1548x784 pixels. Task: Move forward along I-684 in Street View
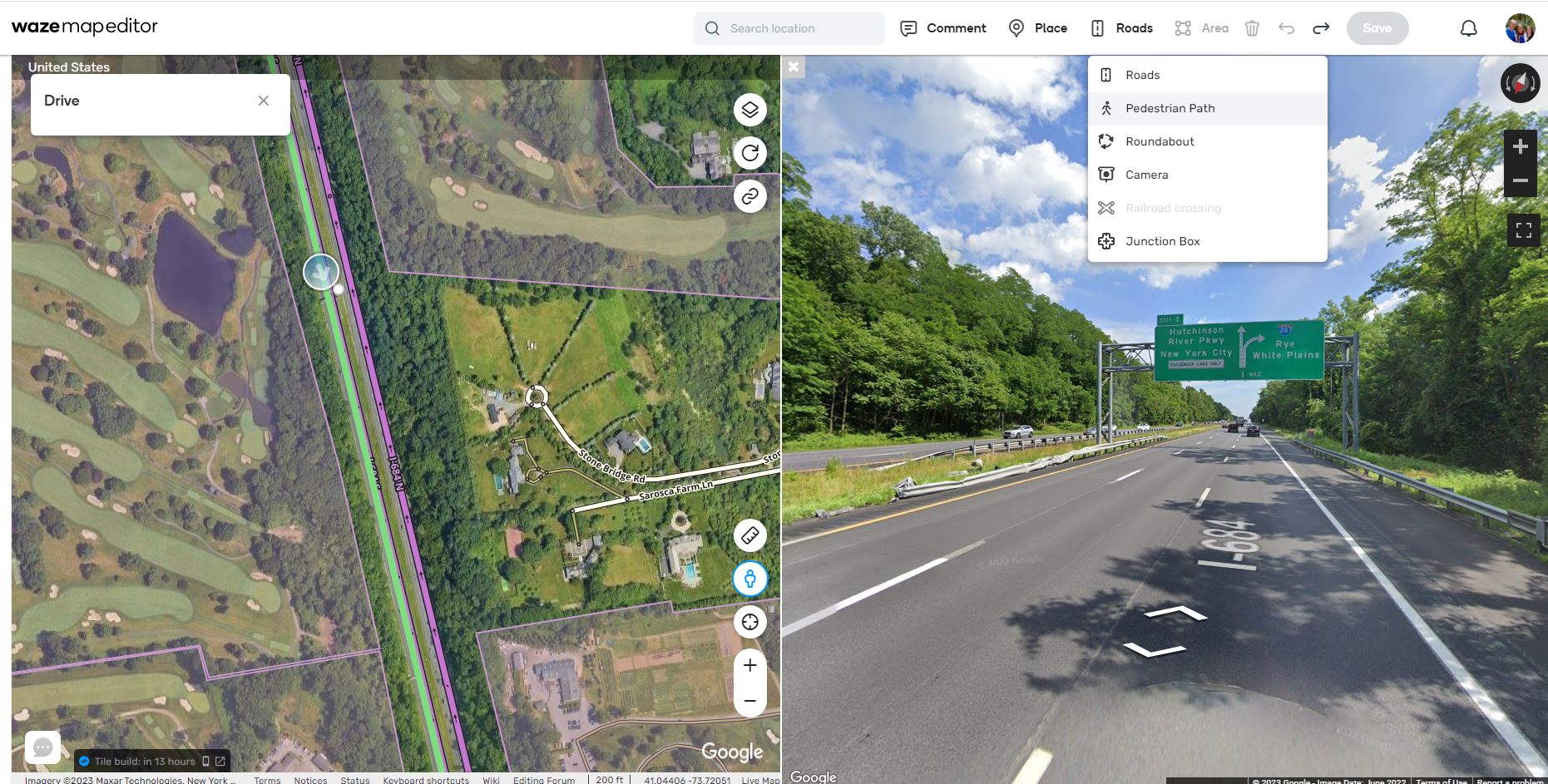1175,614
